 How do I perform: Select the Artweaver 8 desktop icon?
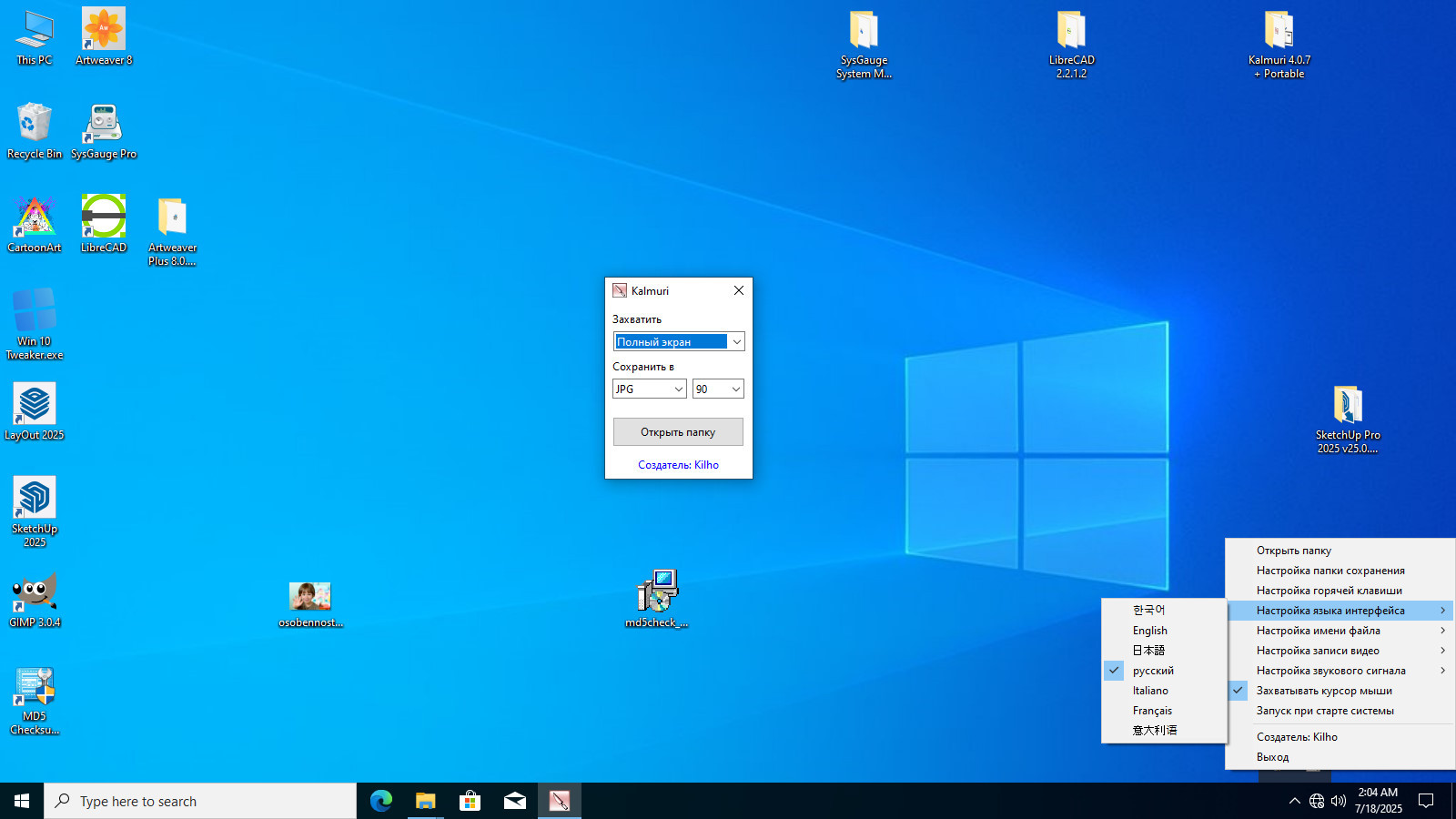(104, 36)
